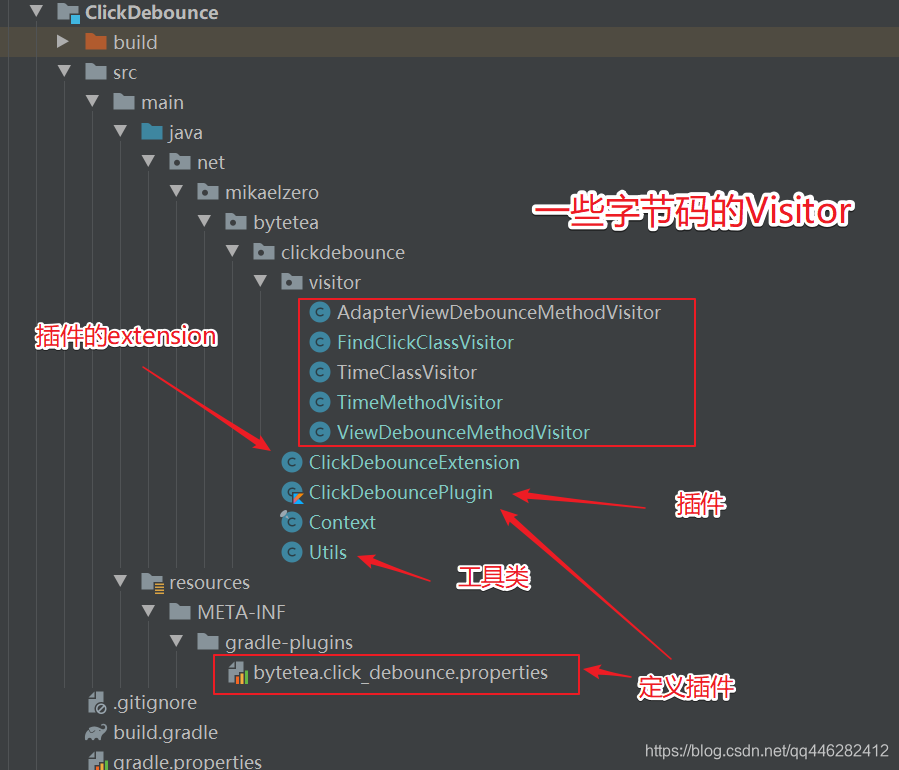The image size is (899, 770).
Task: Open the .gitignore file
Action: (155, 702)
